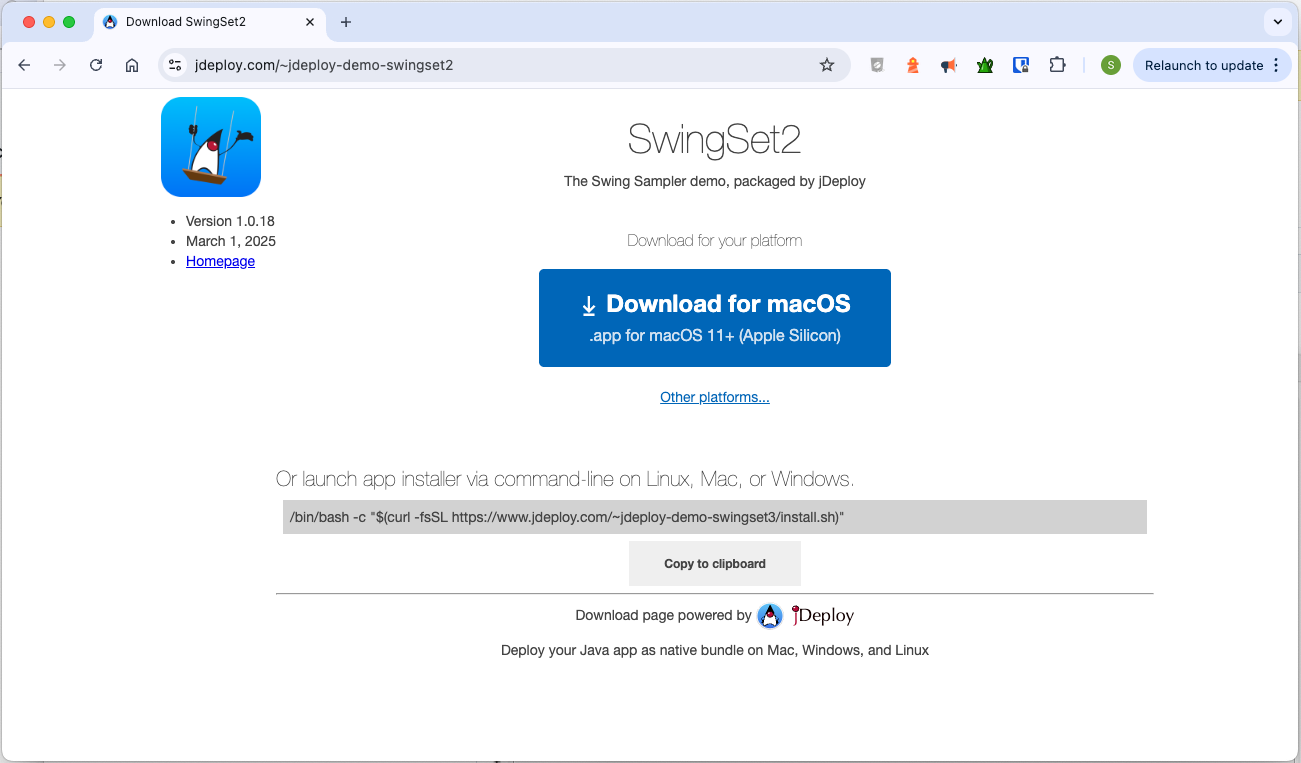The width and height of the screenshot is (1301, 763).
Task: Copy the install command to clipboard
Action: point(714,563)
